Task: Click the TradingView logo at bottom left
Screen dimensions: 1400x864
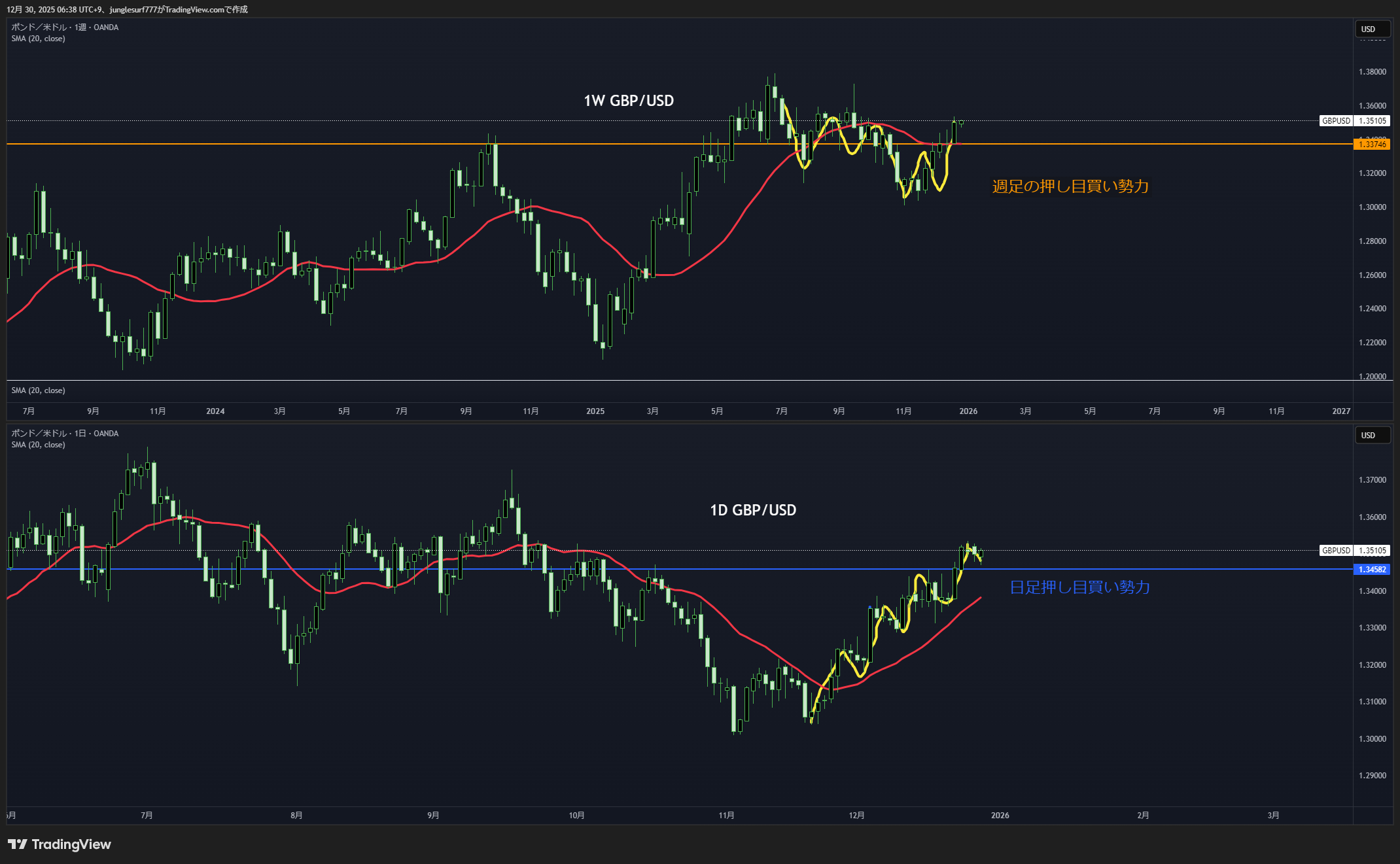Action: [60, 844]
